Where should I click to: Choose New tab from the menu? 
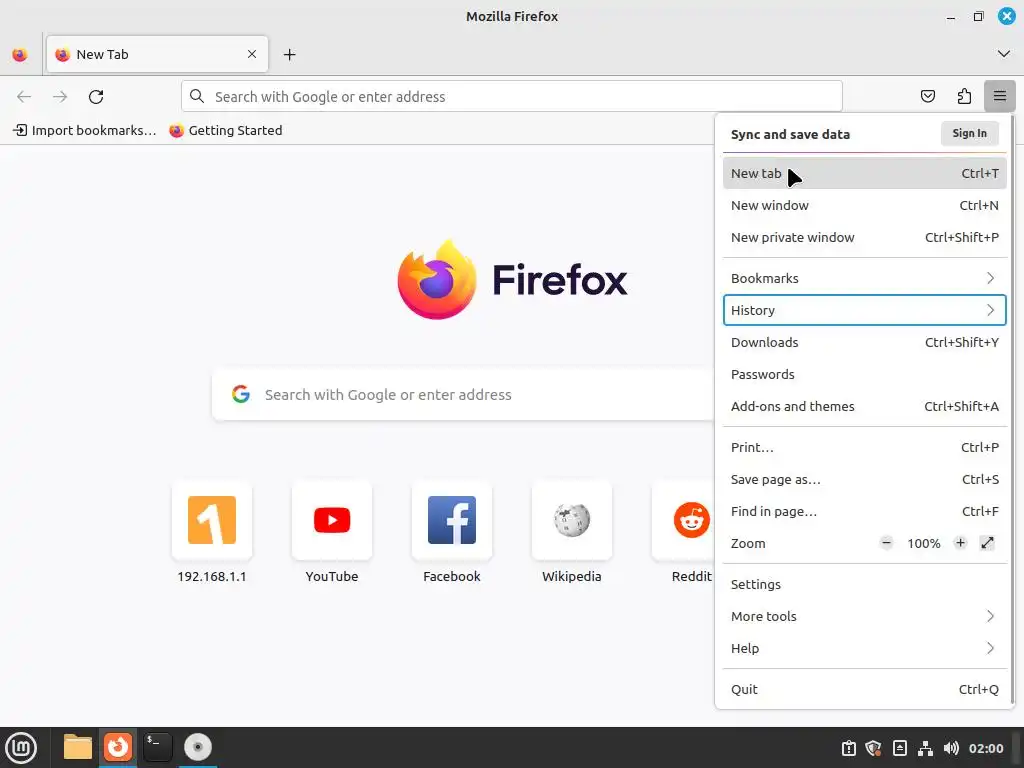tap(864, 173)
